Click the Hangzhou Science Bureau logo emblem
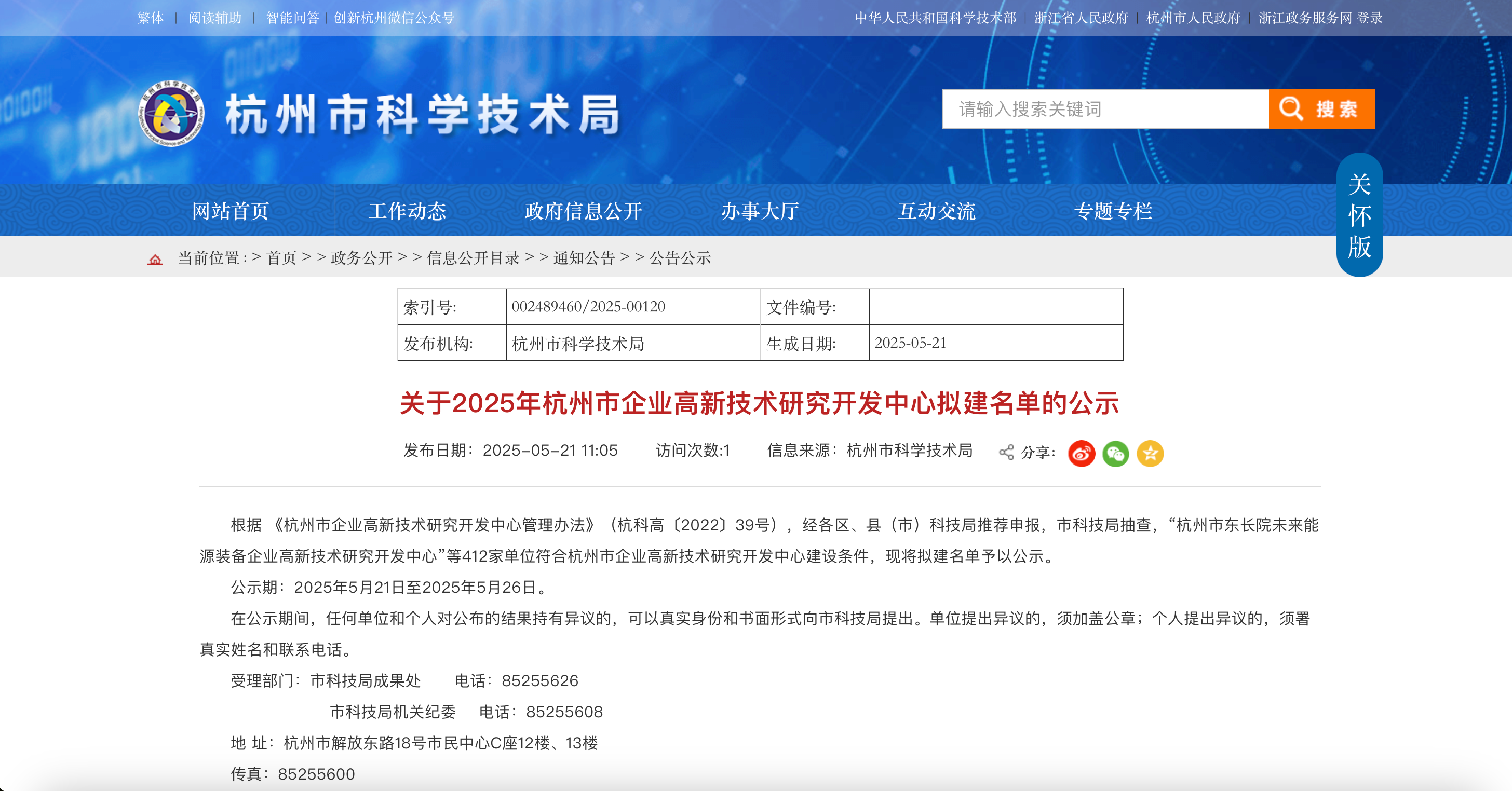Screen dimensions: 1512x791 tap(171, 113)
